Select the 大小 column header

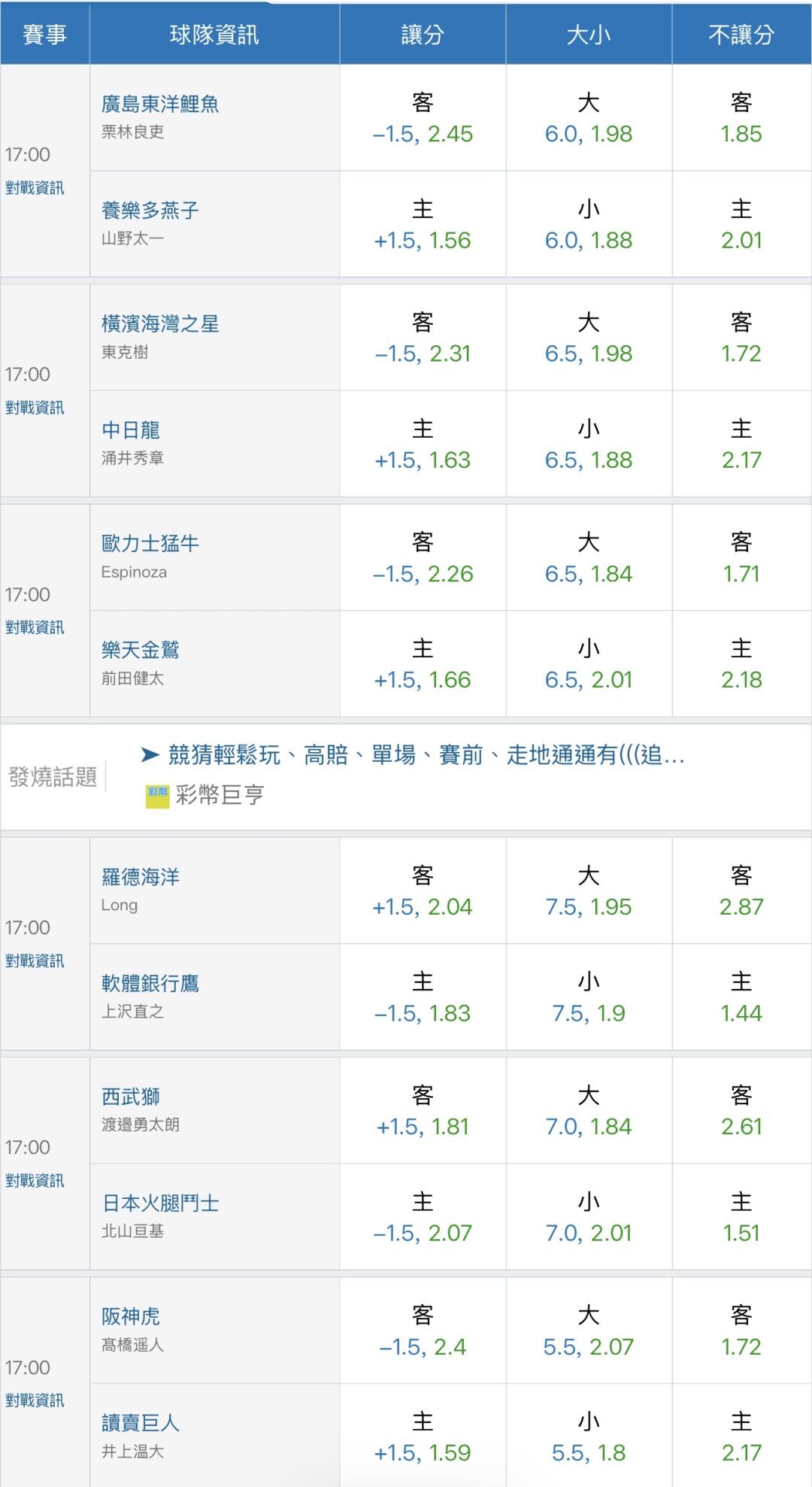(x=589, y=35)
